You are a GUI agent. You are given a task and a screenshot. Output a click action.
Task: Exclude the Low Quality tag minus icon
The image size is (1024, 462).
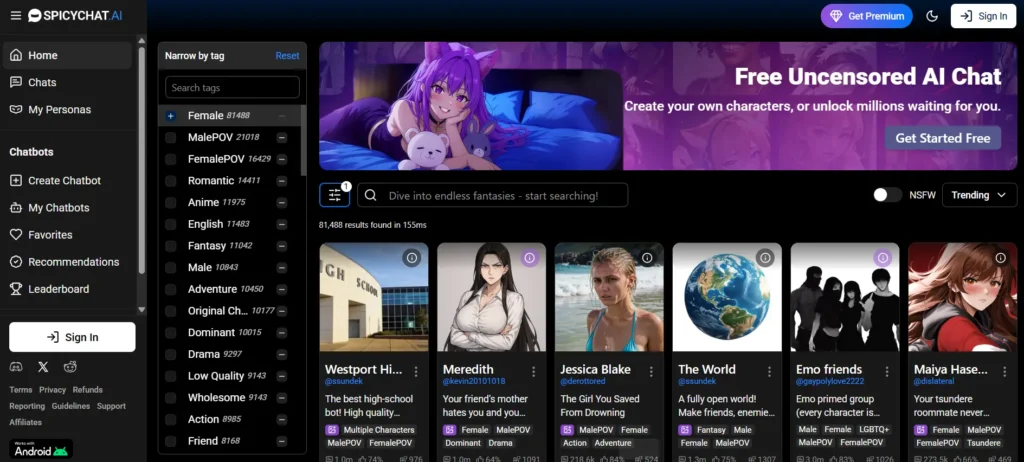click(x=281, y=376)
